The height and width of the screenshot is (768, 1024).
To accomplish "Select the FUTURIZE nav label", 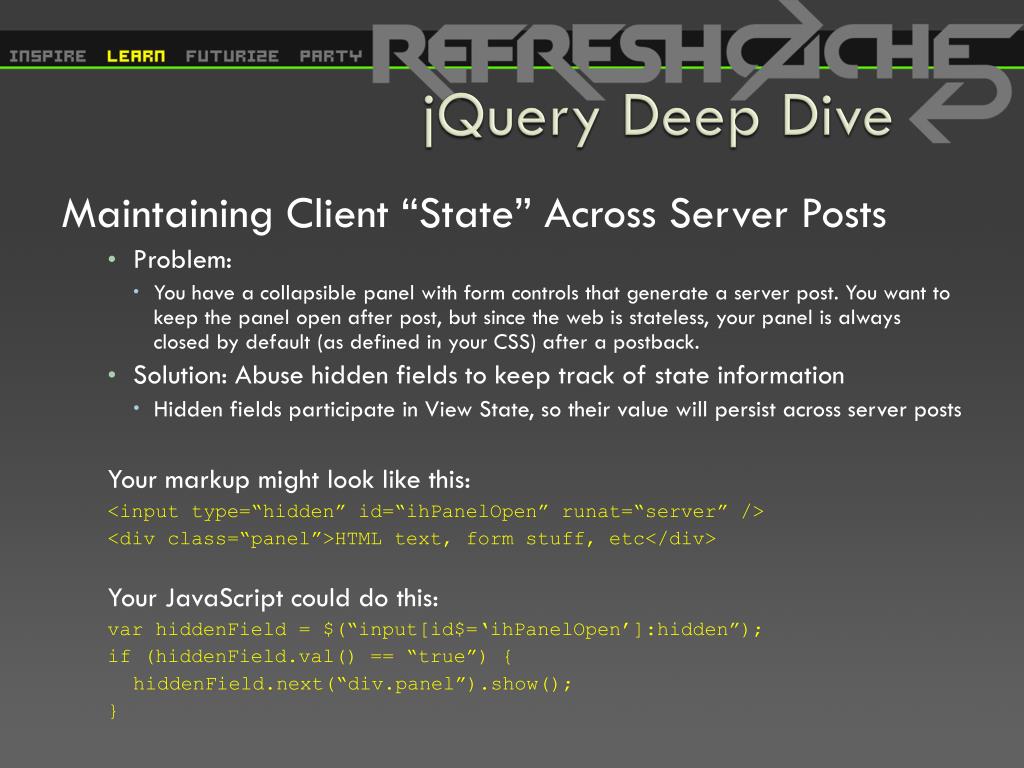I will tap(232, 56).
